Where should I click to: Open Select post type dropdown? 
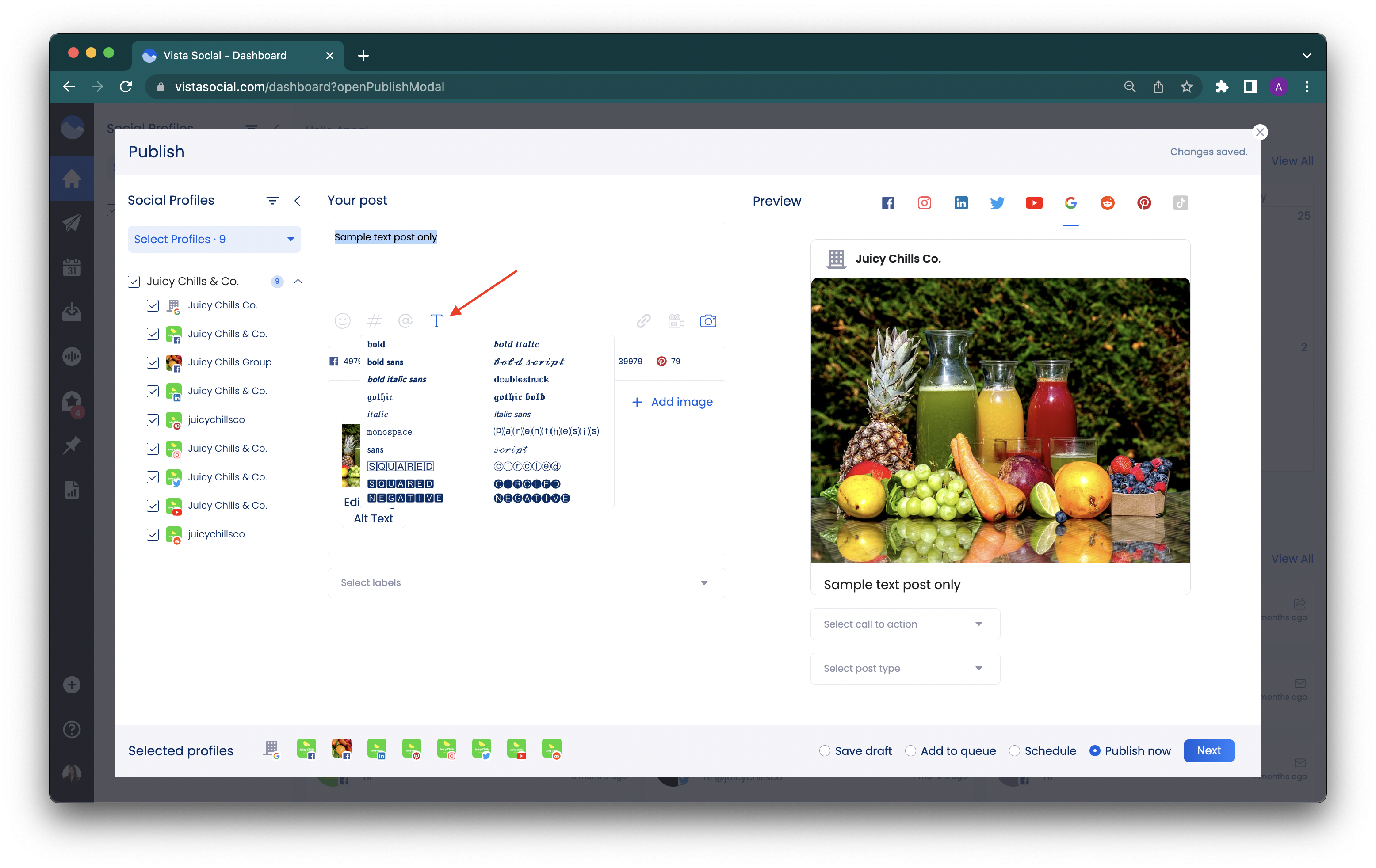pyautogui.click(x=905, y=669)
